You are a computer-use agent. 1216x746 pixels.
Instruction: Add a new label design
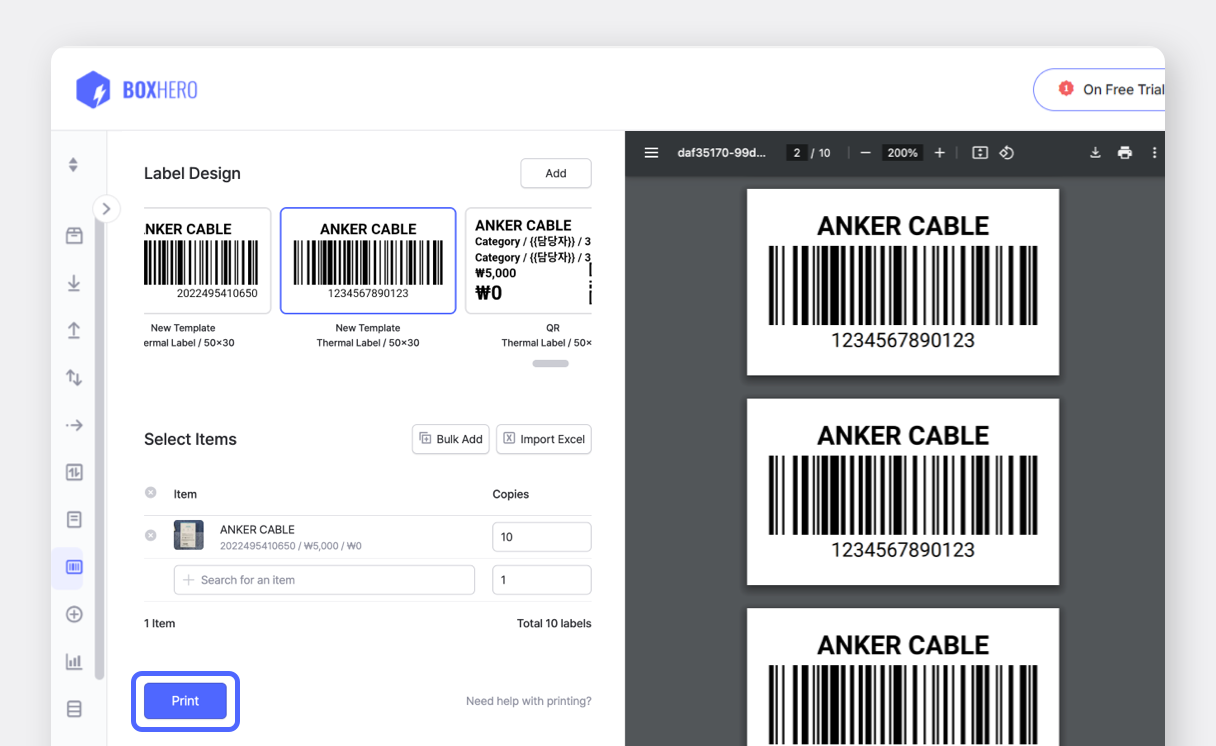coord(555,173)
